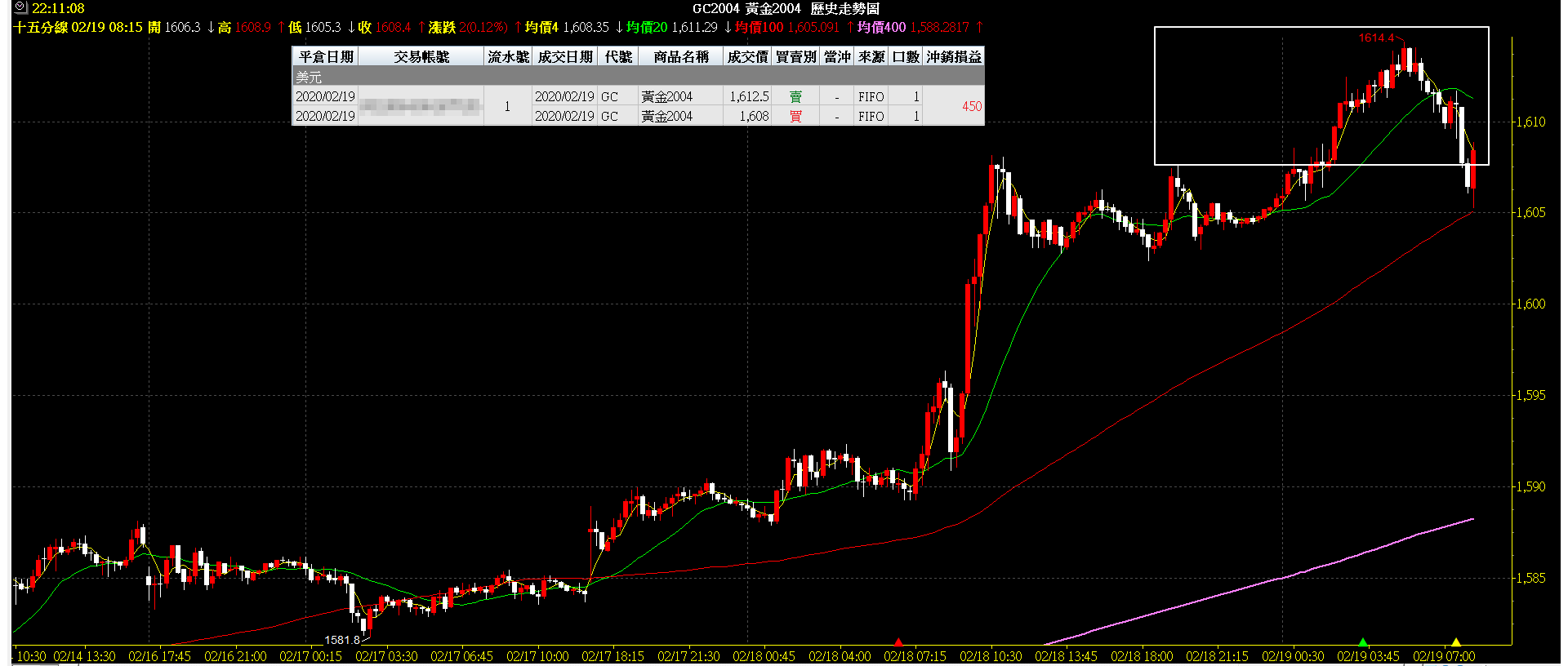Click the 02/16 17:45 time axis label
The width and height of the screenshot is (1568, 666).
(x=160, y=656)
